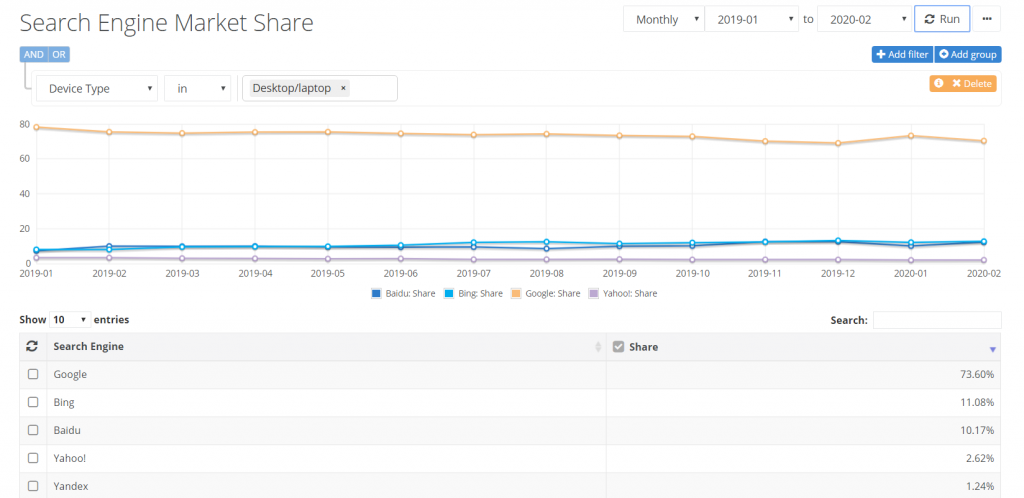This screenshot has width=1024, height=498.
Task: Sort by Search Engine column arrows
Action: (598, 347)
